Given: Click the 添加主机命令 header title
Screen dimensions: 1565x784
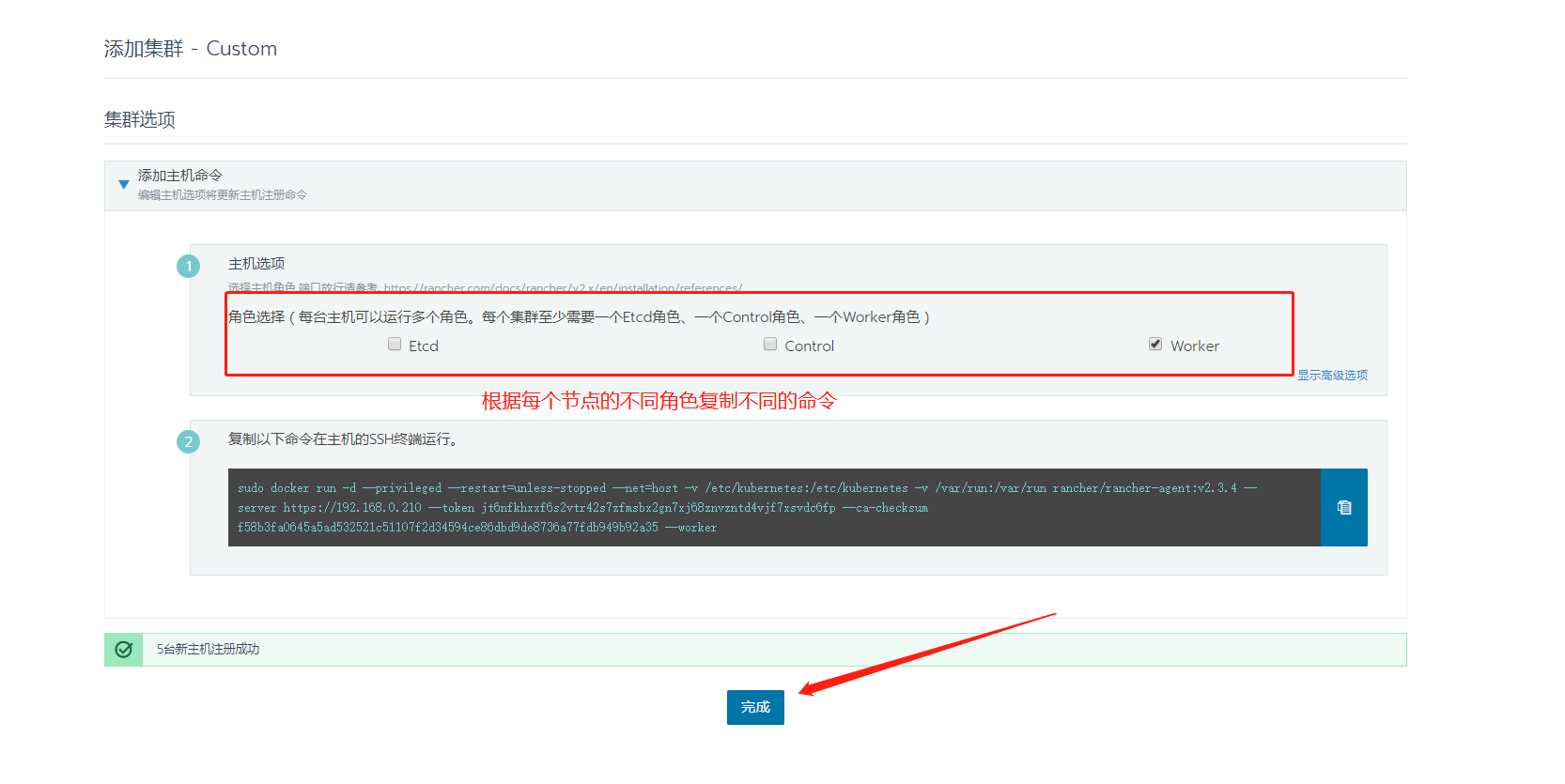Looking at the screenshot, I should coord(180,176).
